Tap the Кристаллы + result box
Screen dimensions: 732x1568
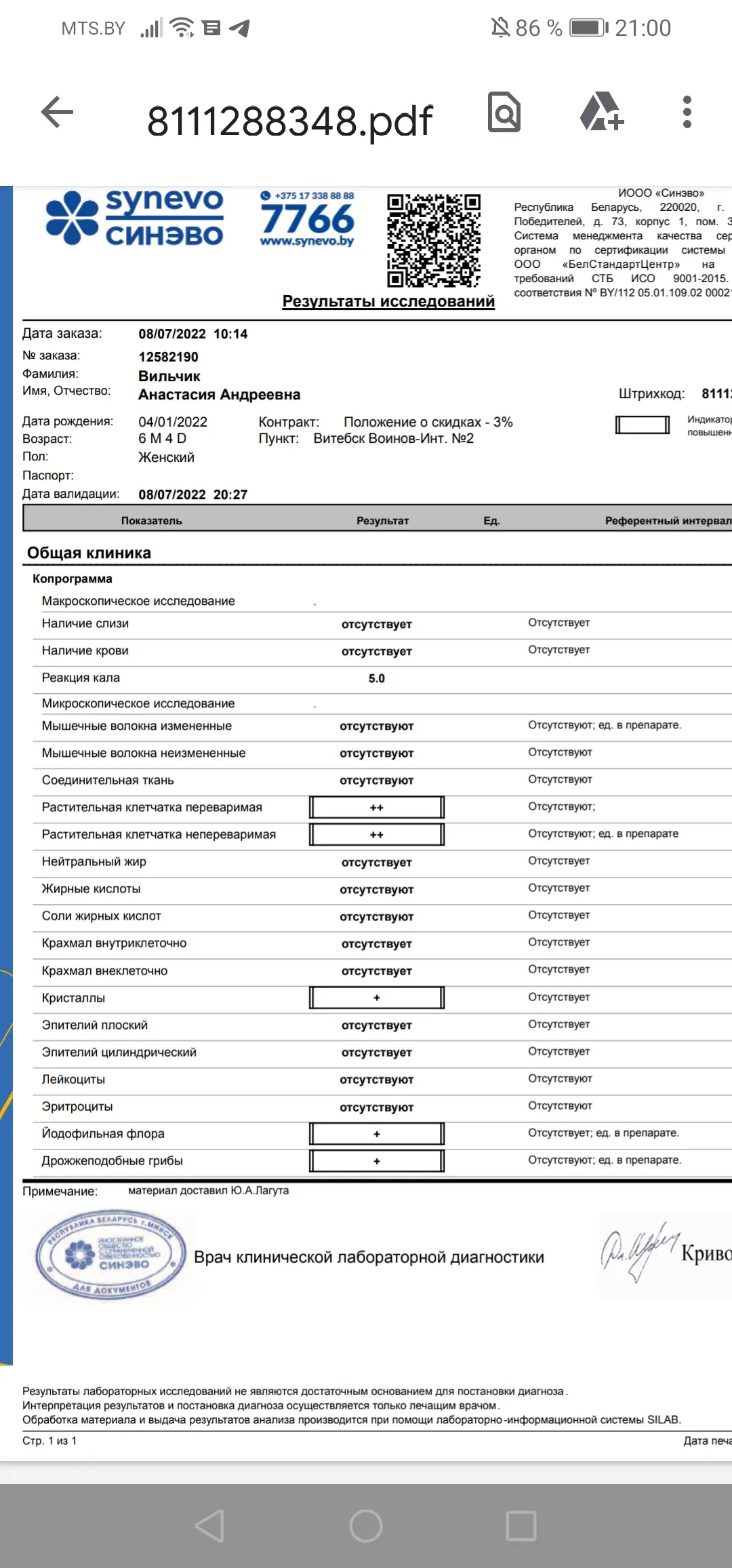pos(377,998)
